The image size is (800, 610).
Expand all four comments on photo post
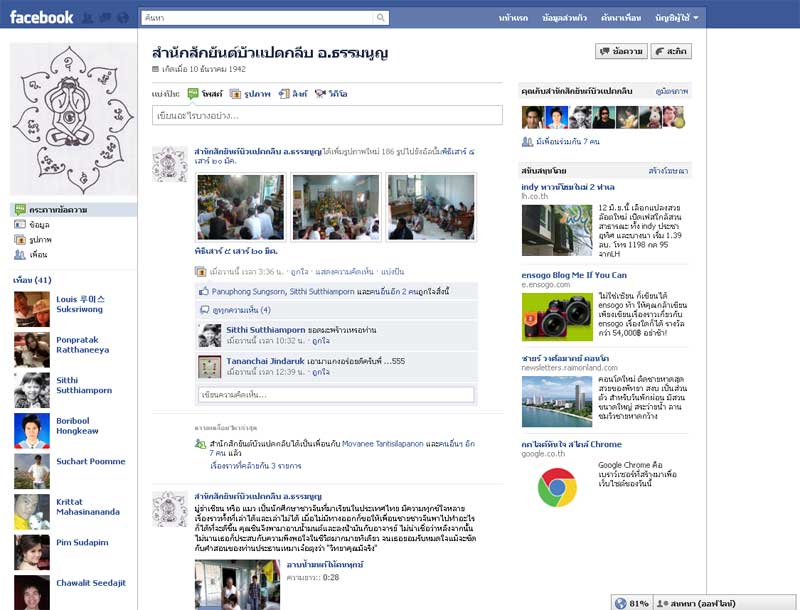pyautogui.click(x=236, y=310)
